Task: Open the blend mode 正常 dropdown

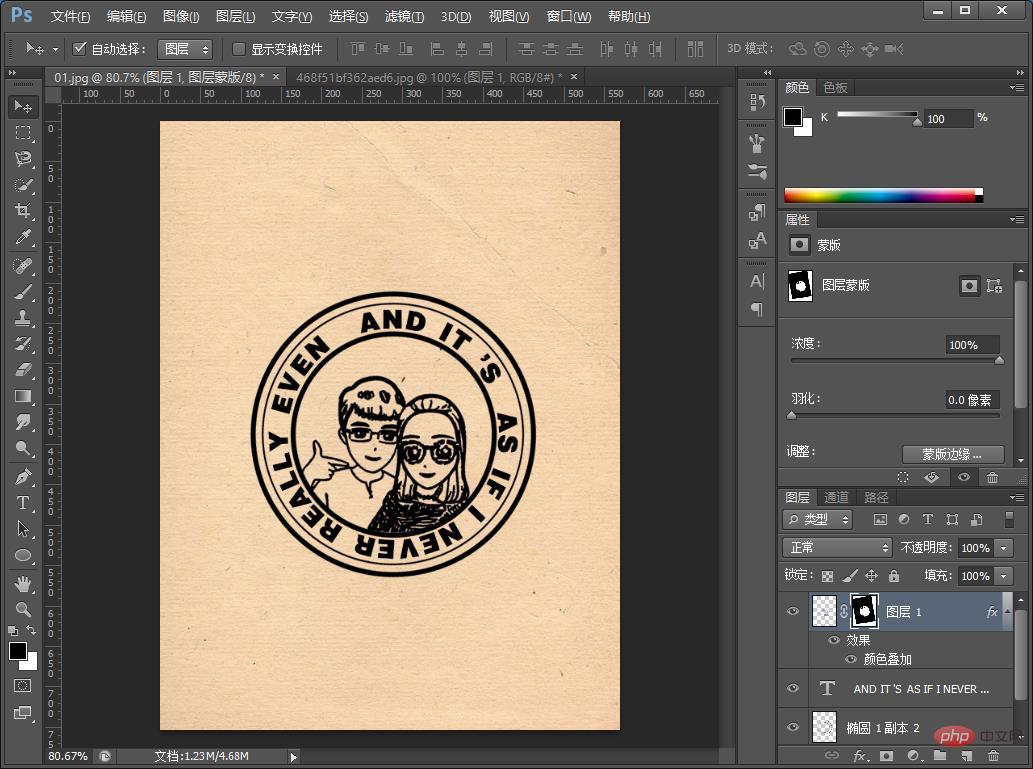Action: click(x=837, y=548)
